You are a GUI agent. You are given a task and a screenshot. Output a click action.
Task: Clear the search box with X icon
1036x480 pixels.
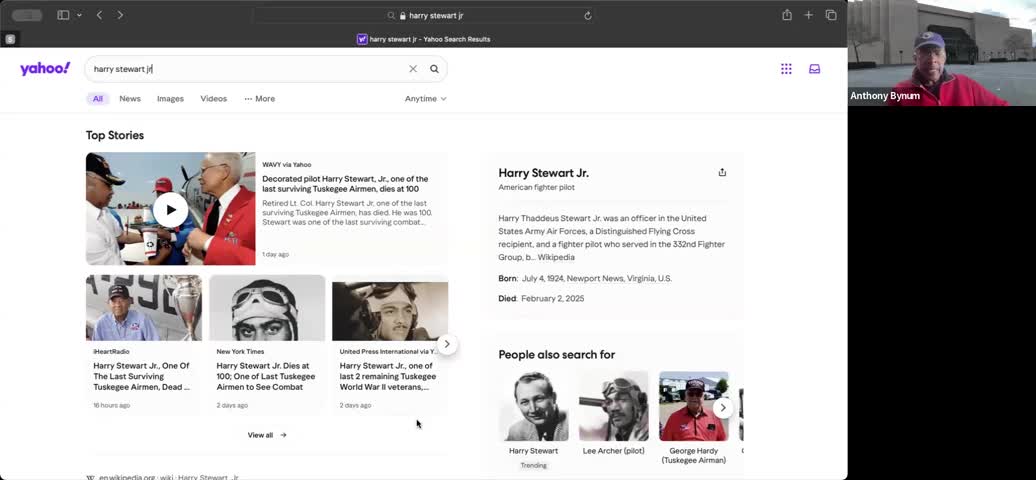[413, 69]
